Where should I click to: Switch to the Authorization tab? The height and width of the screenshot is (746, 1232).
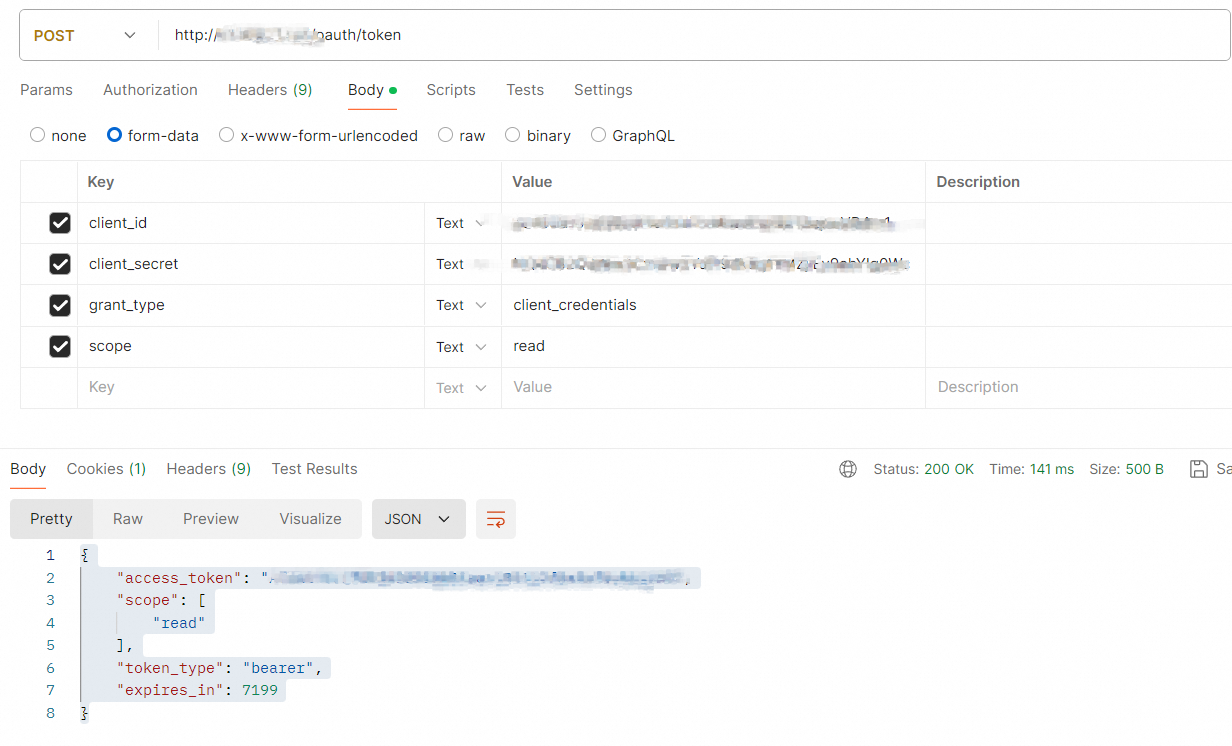[150, 90]
